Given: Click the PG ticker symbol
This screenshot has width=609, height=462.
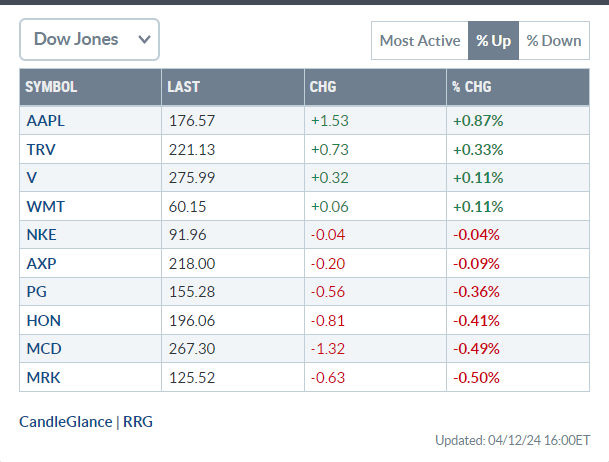Looking at the screenshot, I should (36, 293).
